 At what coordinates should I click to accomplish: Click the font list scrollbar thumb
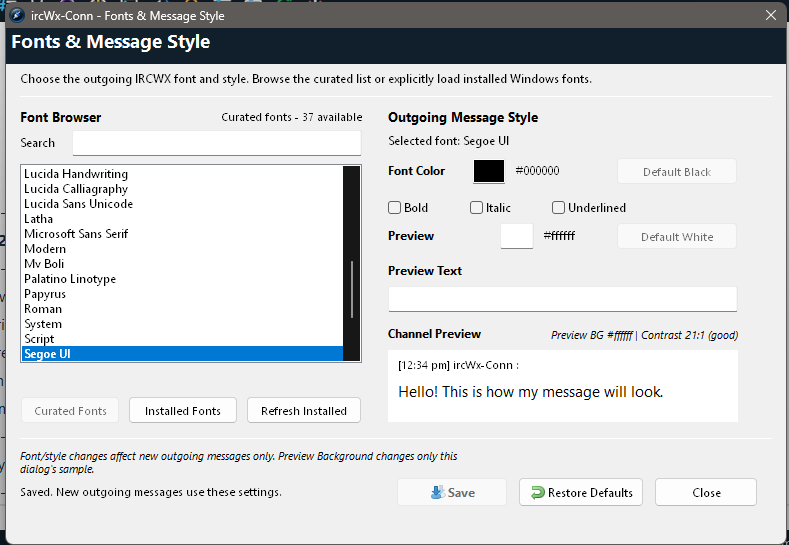click(x=352, y=289)
